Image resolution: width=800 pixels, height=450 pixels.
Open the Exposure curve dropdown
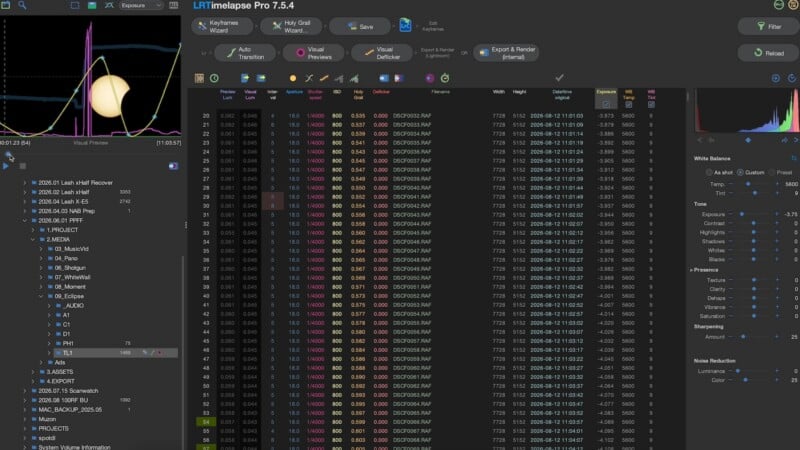(141, 5)
